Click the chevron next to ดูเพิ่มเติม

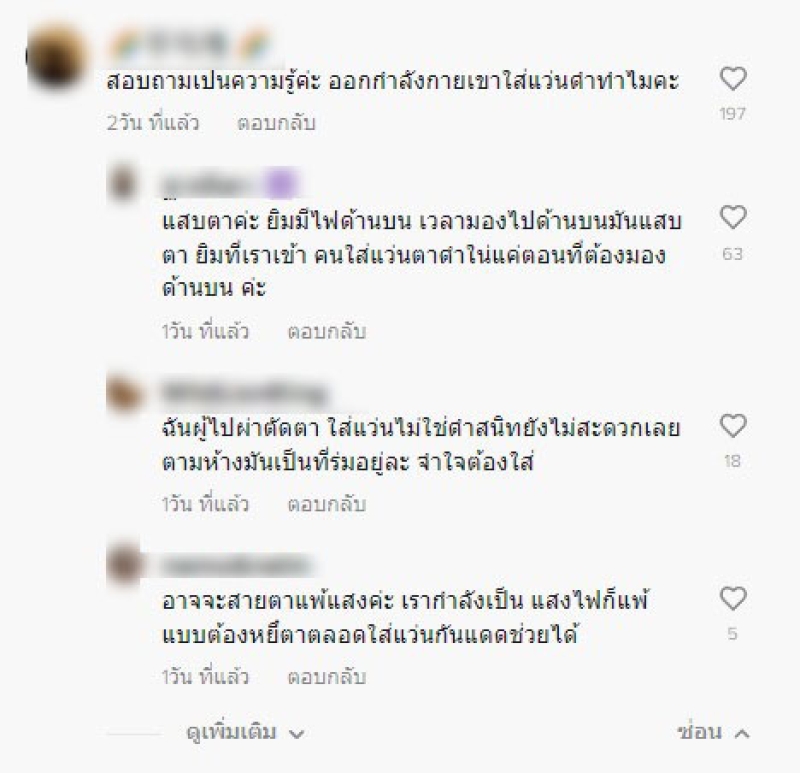coord(296,734)
